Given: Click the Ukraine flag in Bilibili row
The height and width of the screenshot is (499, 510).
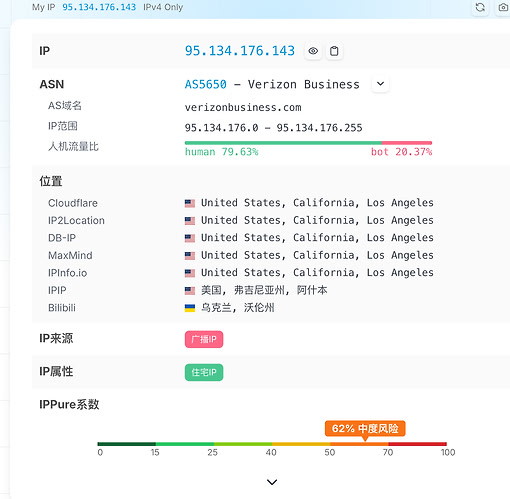Looking at the screenshot, I should 190,308.
